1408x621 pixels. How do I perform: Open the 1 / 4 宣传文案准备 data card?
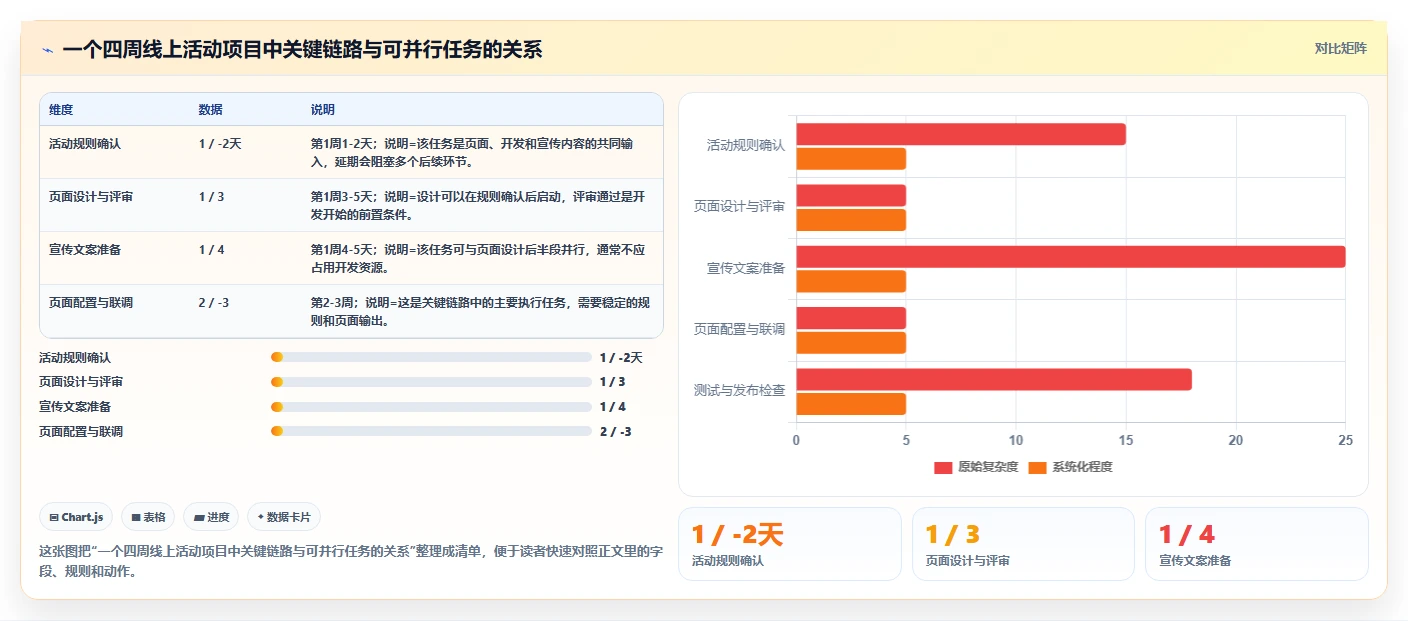pyautogui.click(x=1256, y=544)
